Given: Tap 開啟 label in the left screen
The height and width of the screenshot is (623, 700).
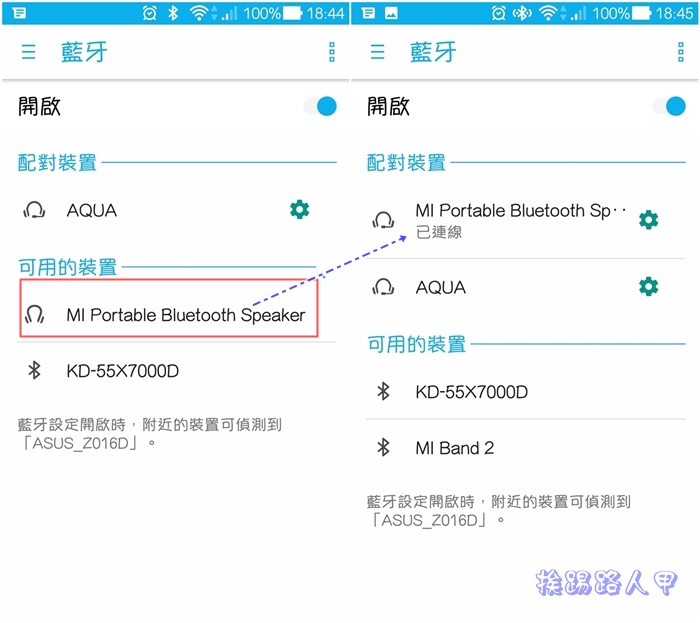Looking at the screenshot, I should coord(39,107).
